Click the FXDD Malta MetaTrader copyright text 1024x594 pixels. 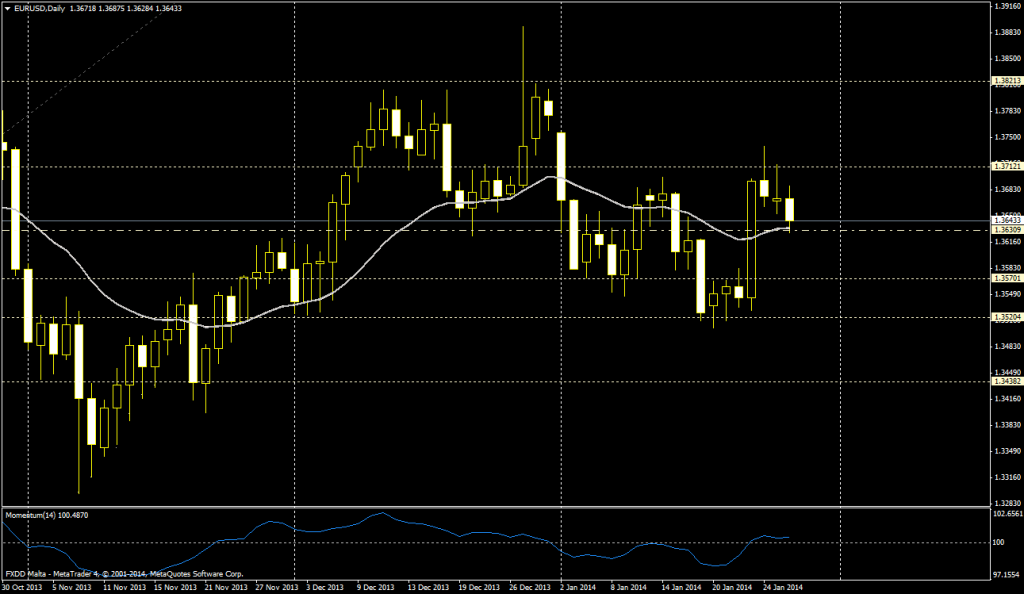click(x=124, y=574)
